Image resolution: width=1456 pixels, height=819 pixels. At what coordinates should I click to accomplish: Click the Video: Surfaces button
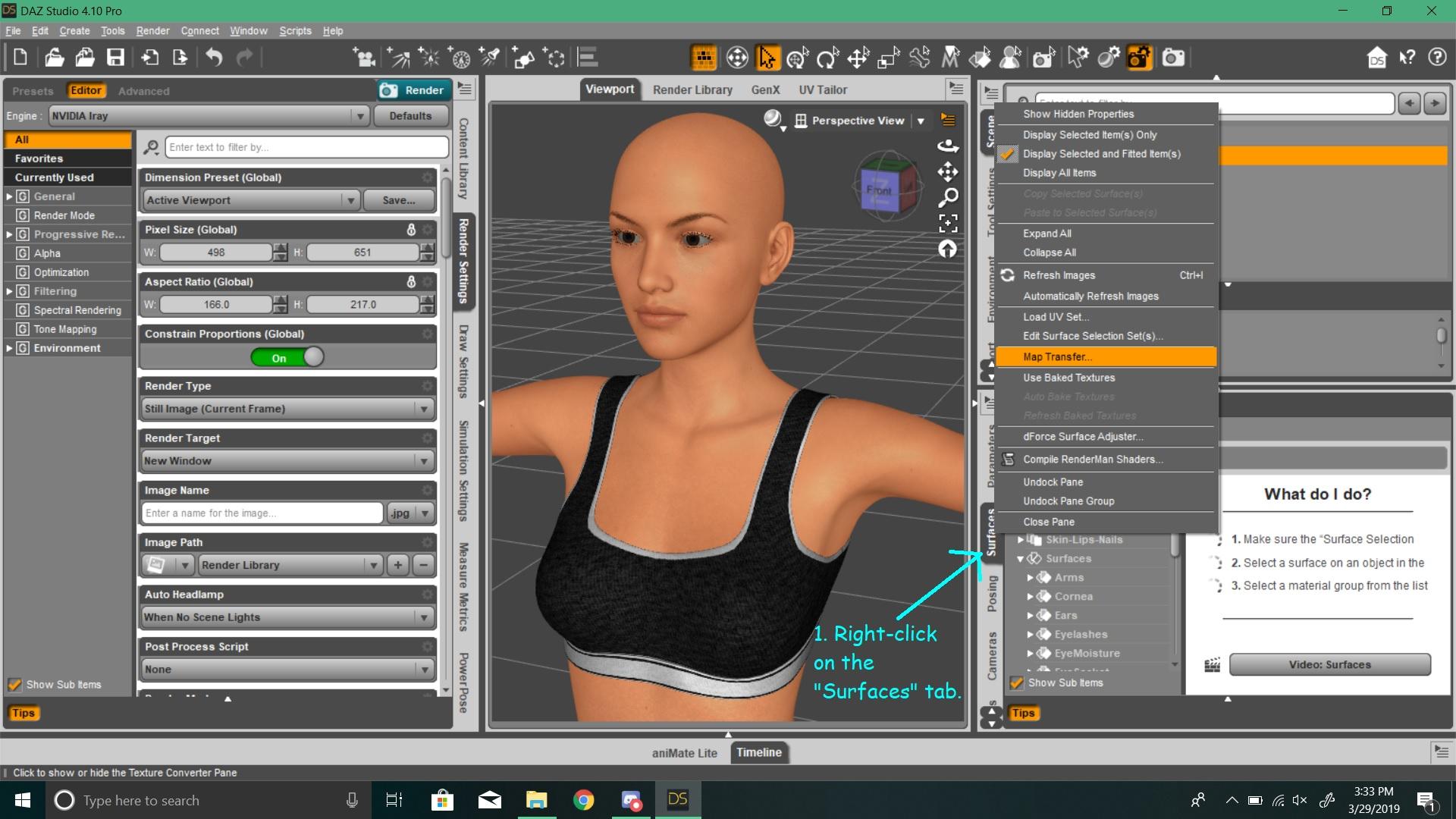pos(1329,664)
